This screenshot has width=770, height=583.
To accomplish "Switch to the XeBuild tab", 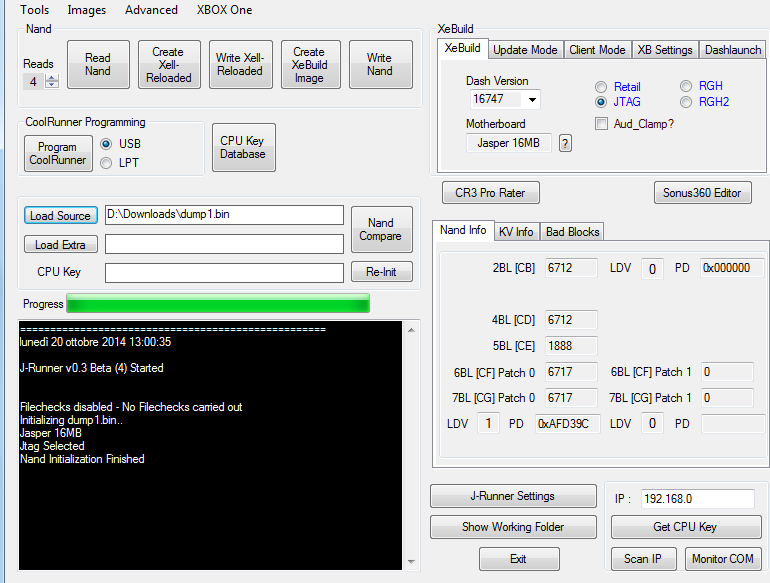I will pyautogui.click(x=462, y=48).
